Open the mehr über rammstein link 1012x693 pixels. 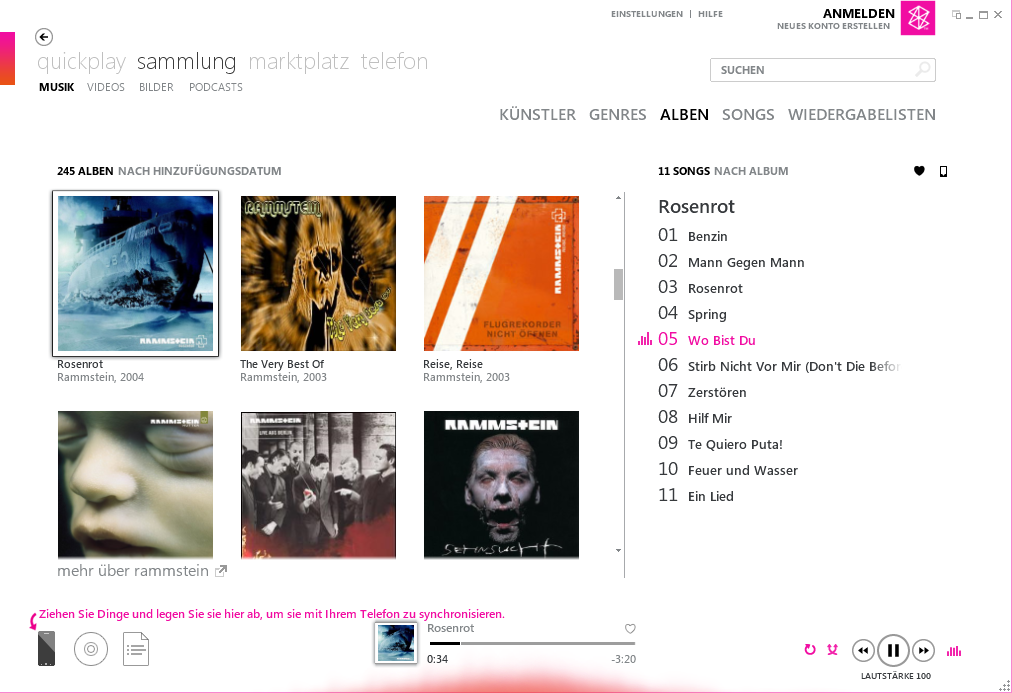pos(133,571)
